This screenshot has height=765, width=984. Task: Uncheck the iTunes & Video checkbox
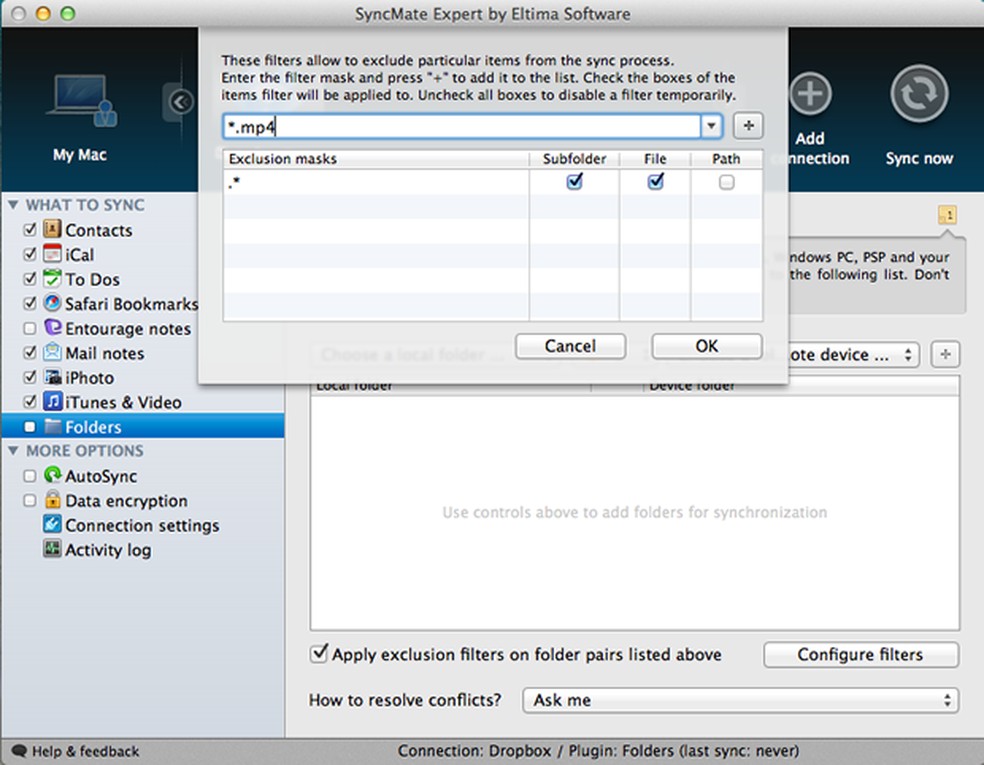click(x=29, y=401)
